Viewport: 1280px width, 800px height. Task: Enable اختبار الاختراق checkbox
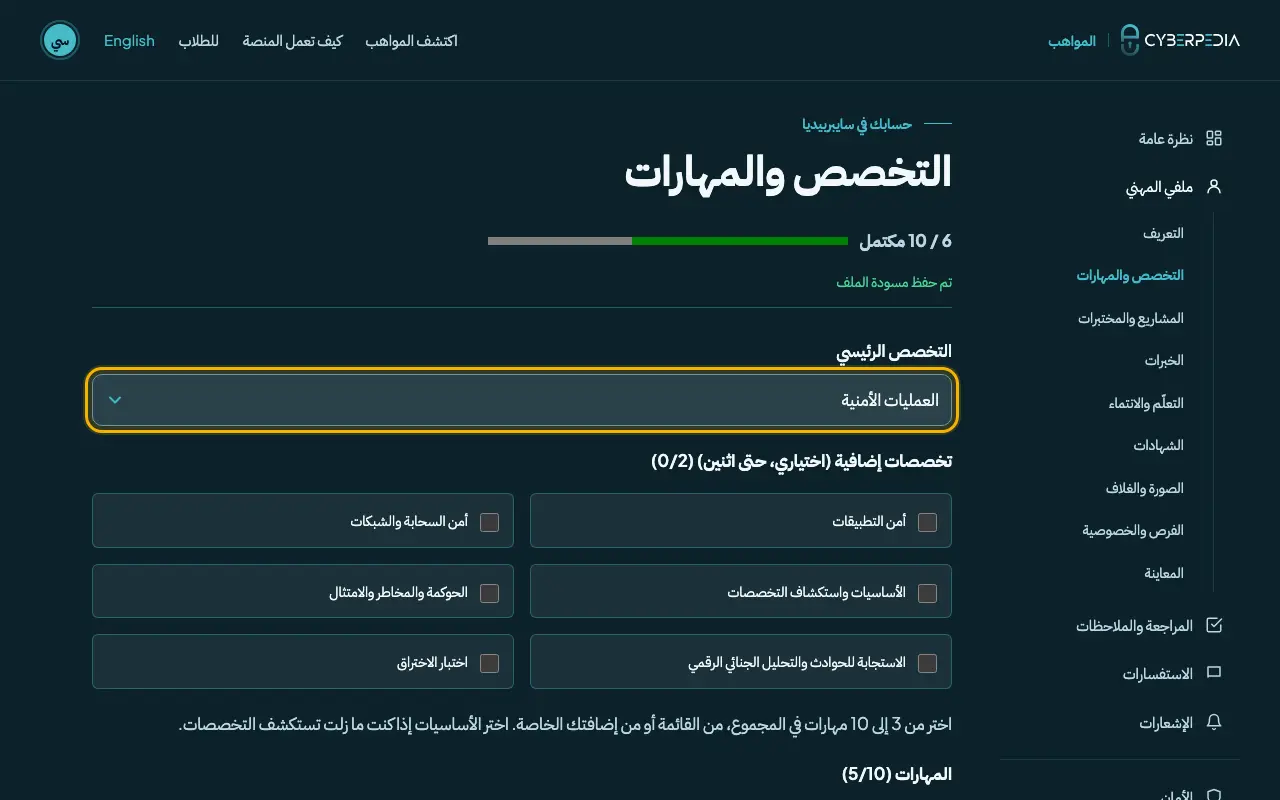coord(489,663)
